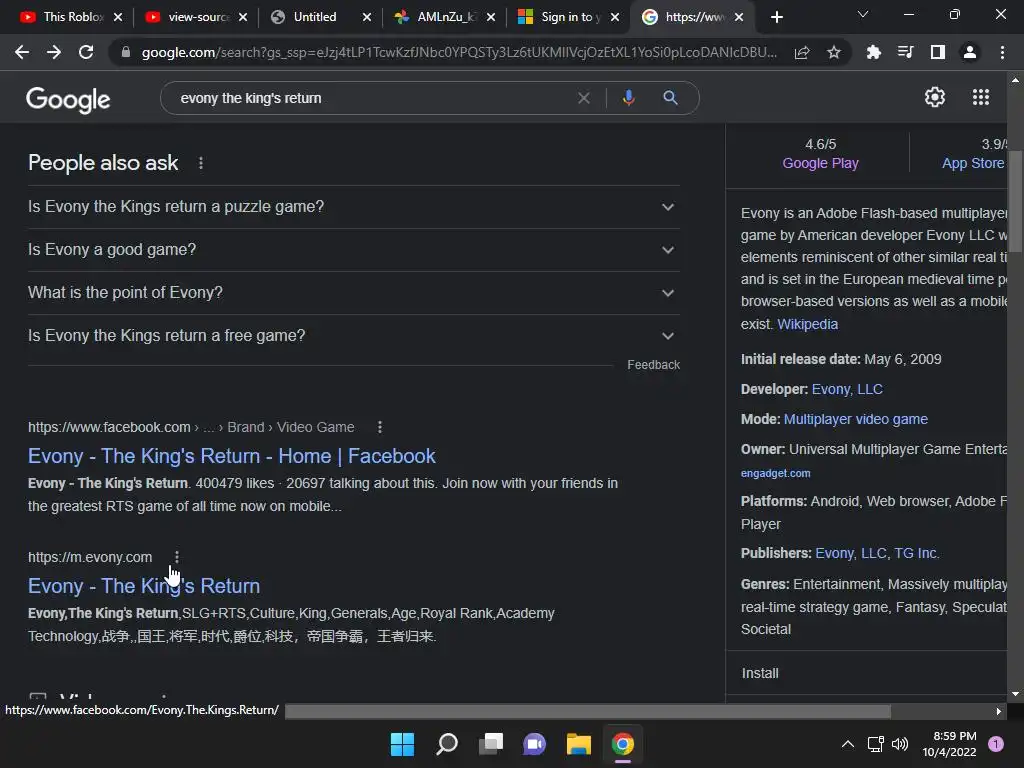Go back with the browser back arrow
The height and width of the screenshot is (768, 1024).
(22, 52)
